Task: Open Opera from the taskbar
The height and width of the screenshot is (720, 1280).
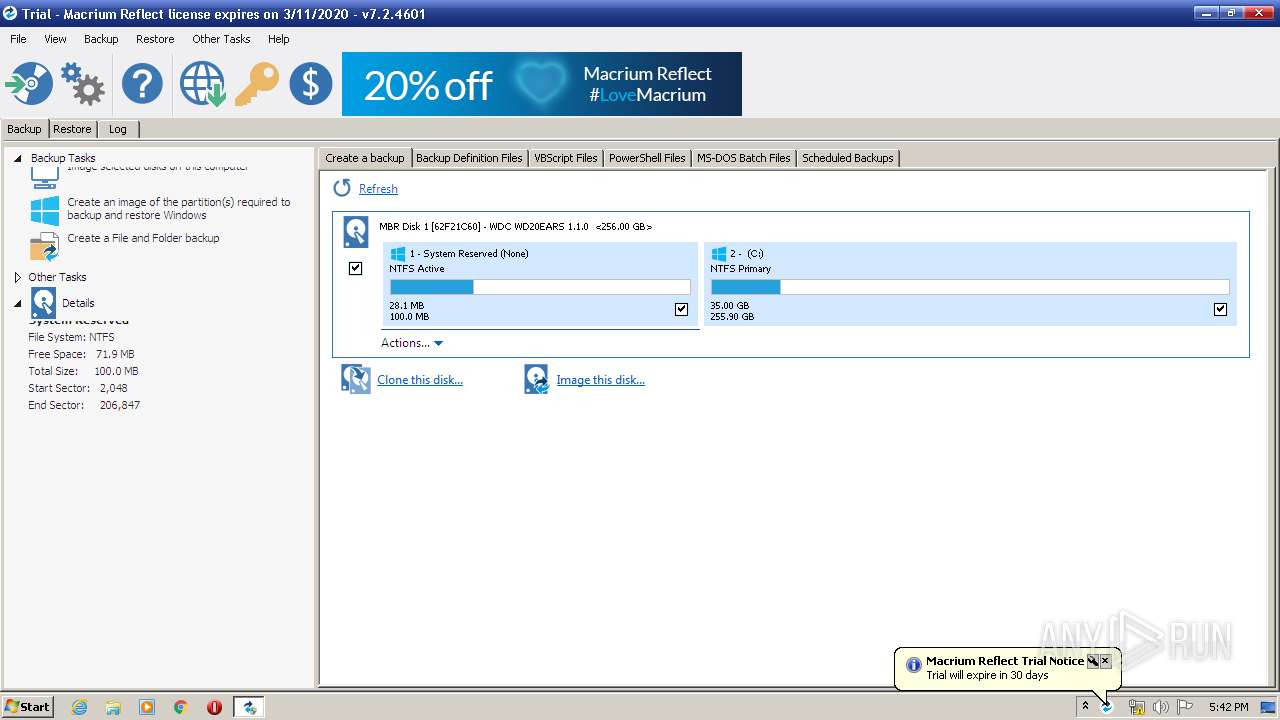Action: (x=214, y=707)
